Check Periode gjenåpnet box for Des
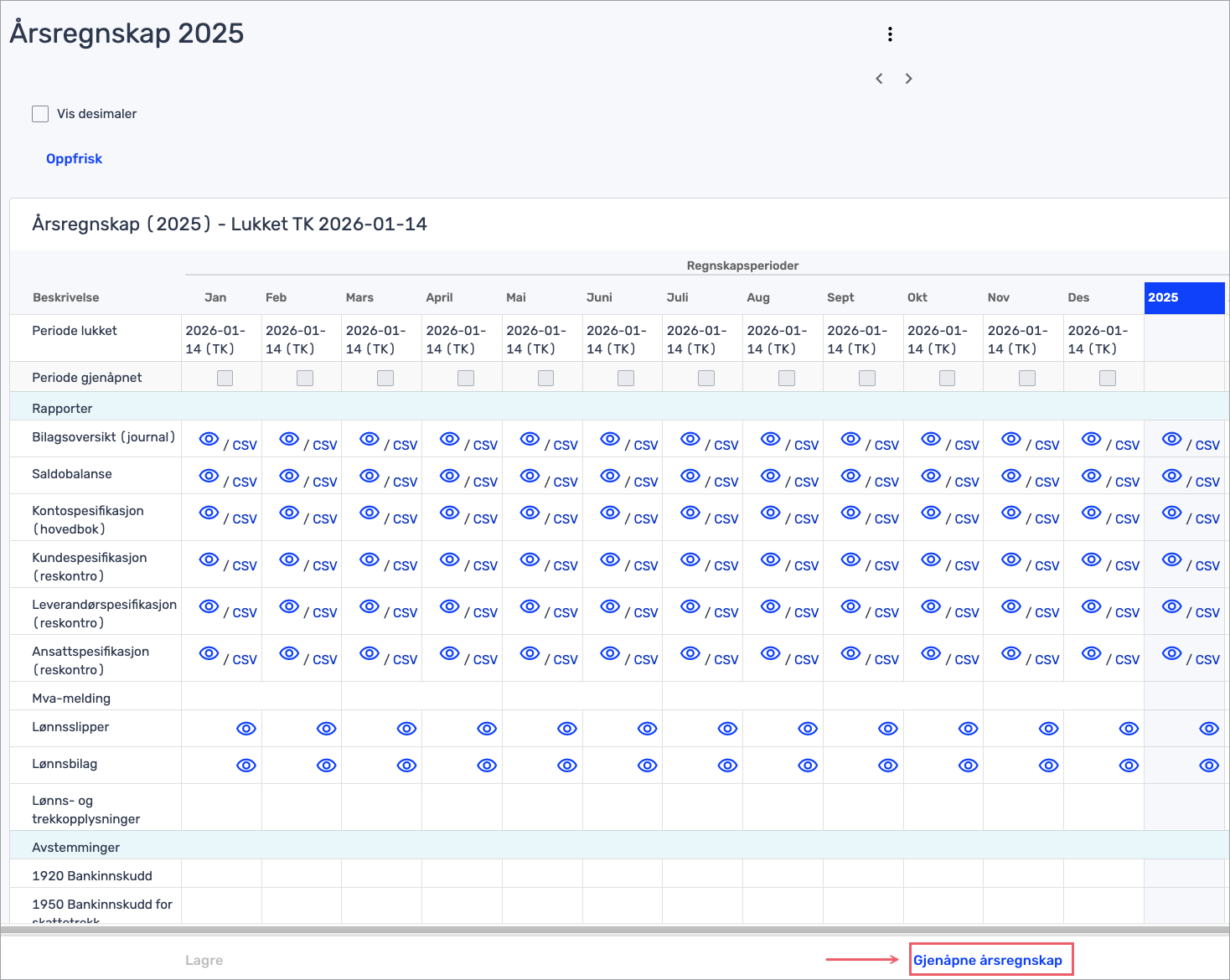 [x=1107, y=378]
